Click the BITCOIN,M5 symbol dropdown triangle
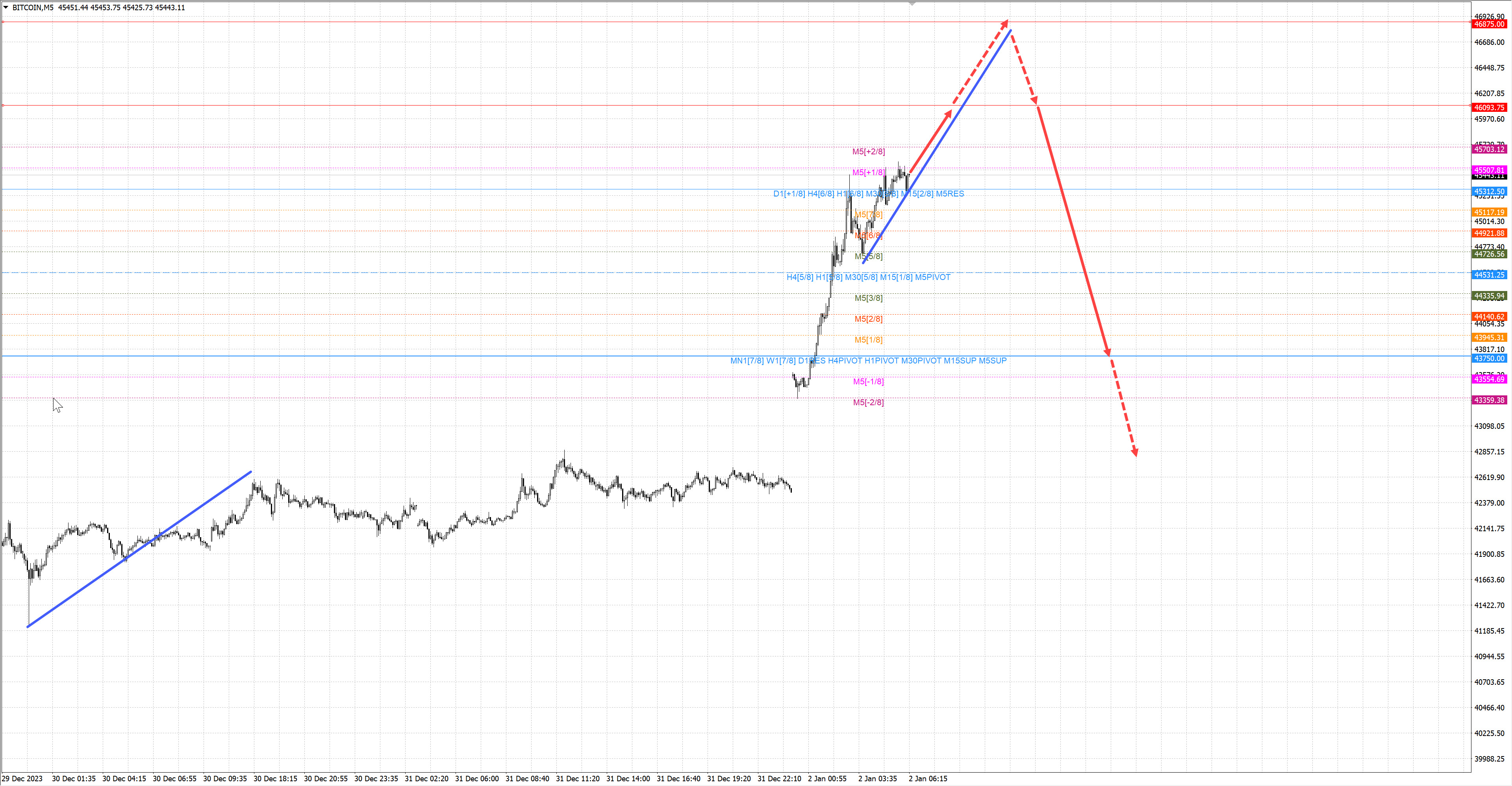 pyautogui.click(x=6, y=7)
